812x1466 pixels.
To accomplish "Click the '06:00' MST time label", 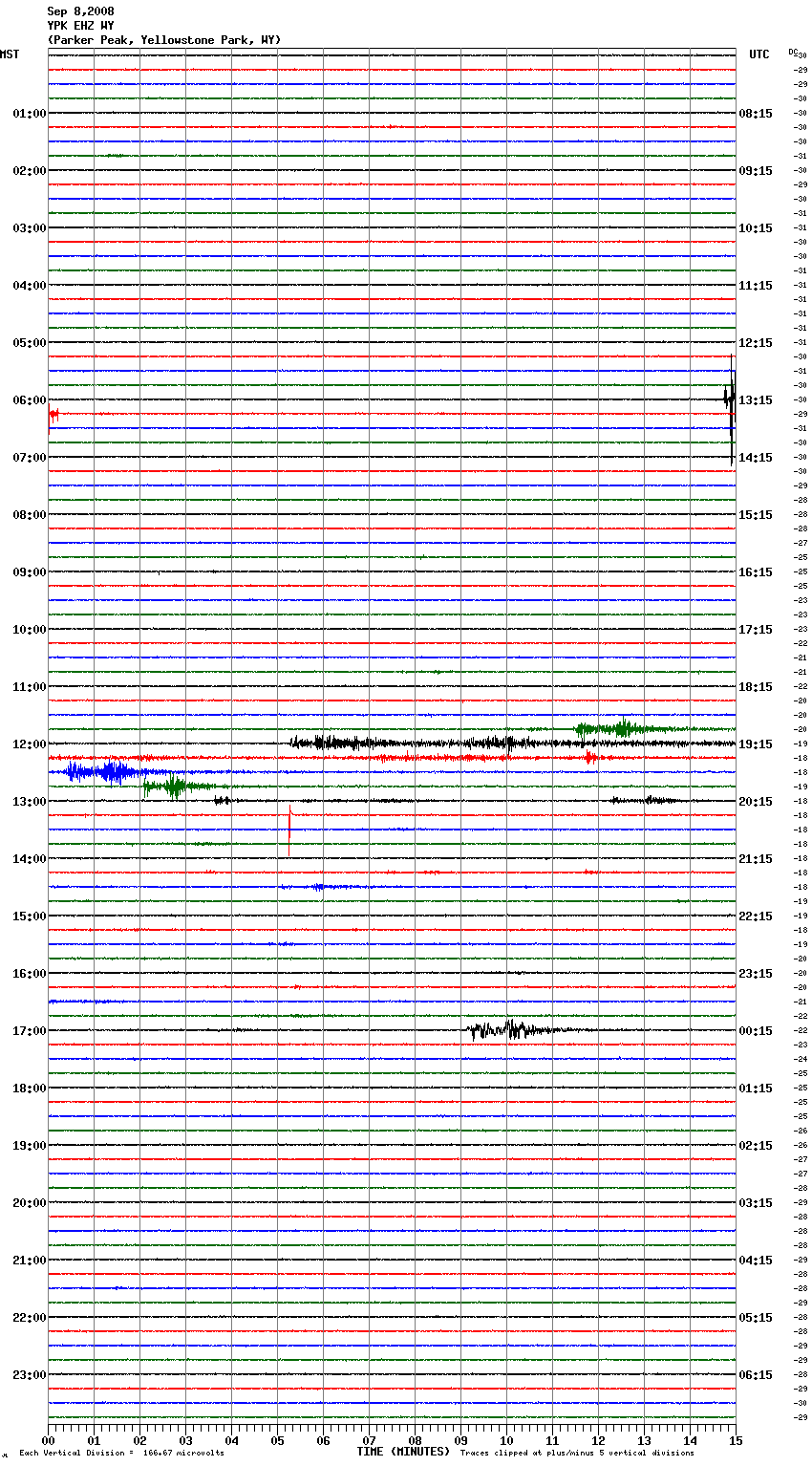I will [30, 400].
